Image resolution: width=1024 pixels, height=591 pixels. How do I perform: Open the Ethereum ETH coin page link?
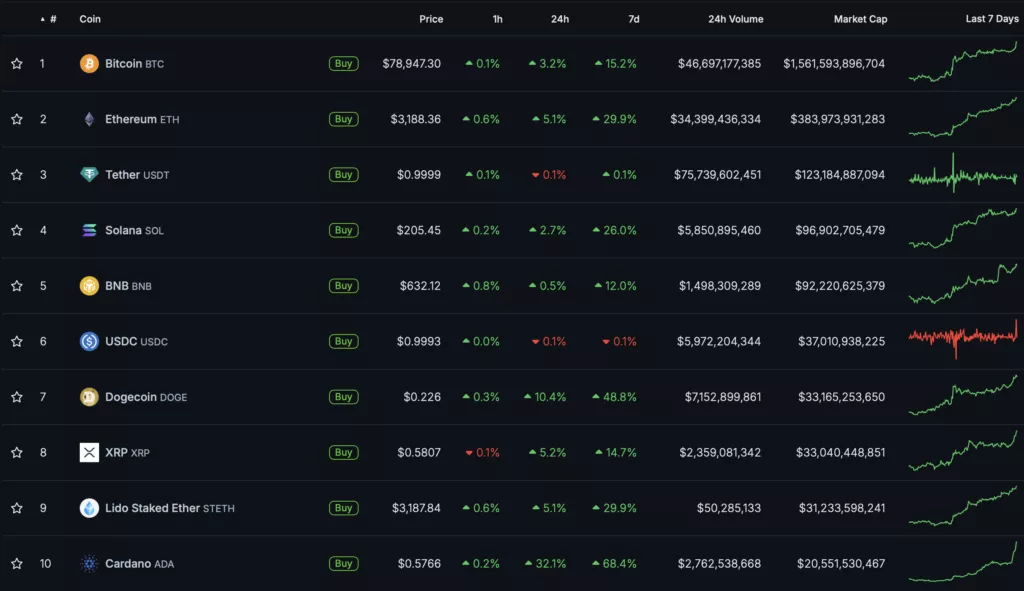[x=142, y=119]
